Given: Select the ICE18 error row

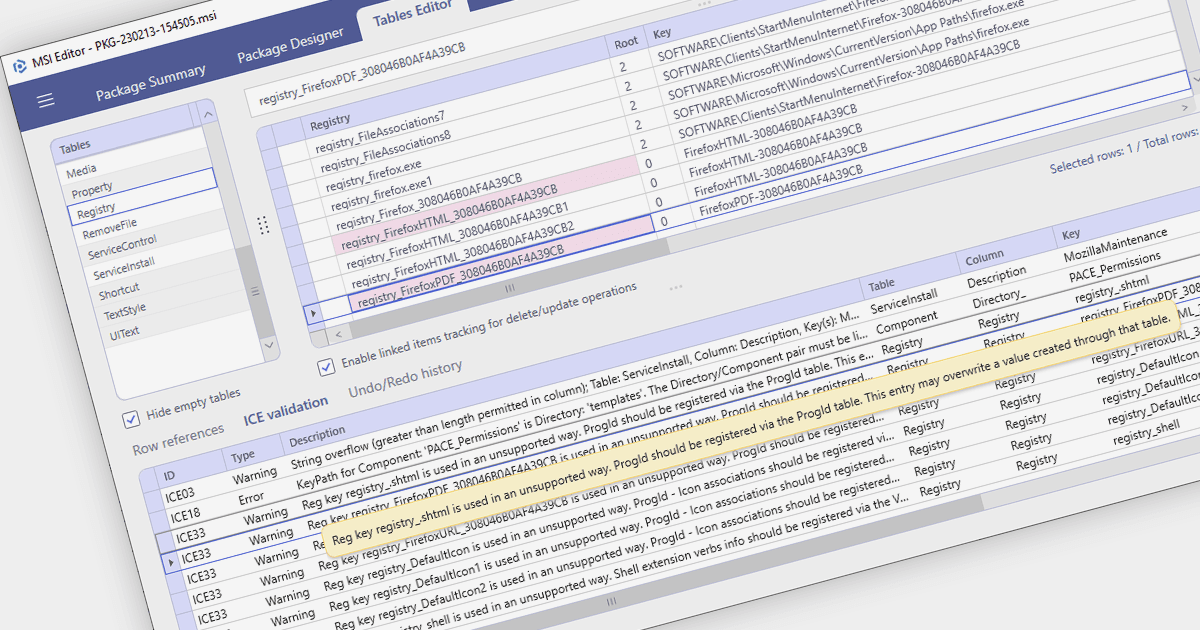Looking at the screenshot, I should tap(186, 516).
